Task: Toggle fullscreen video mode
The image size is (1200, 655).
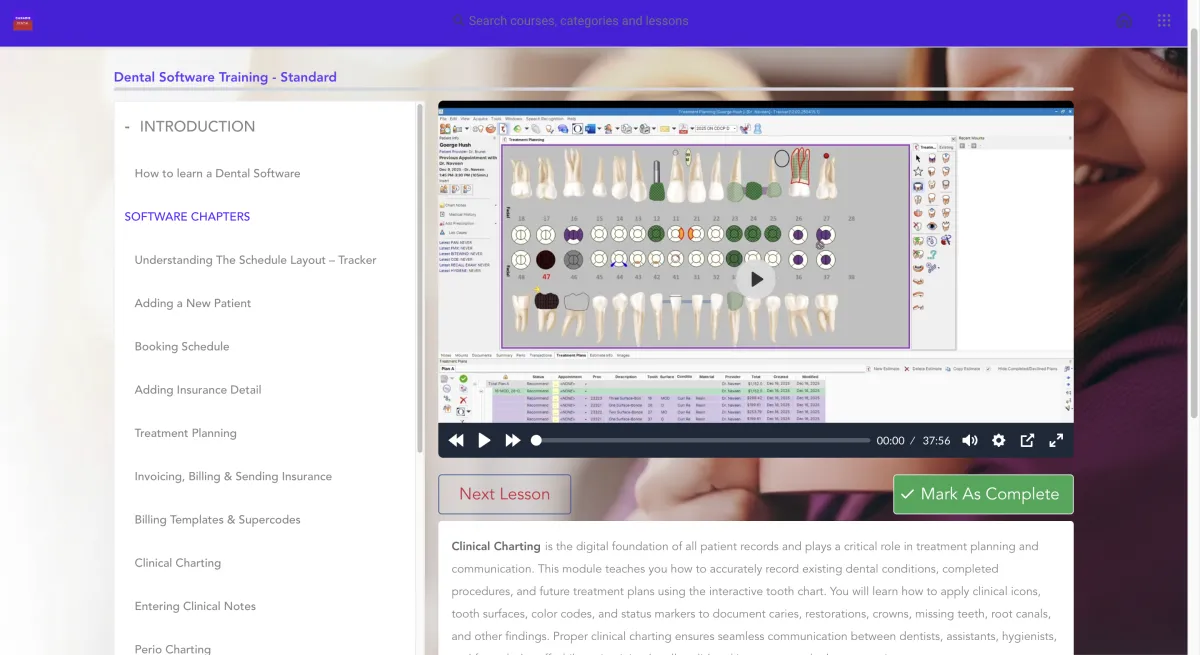Action: pos(1055,440)
